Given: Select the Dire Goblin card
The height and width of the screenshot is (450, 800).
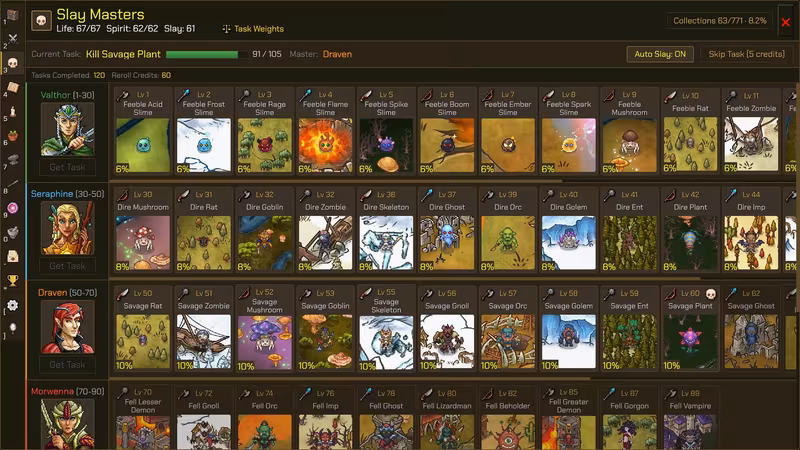Looking at the screenshot, I should [264, 230].
